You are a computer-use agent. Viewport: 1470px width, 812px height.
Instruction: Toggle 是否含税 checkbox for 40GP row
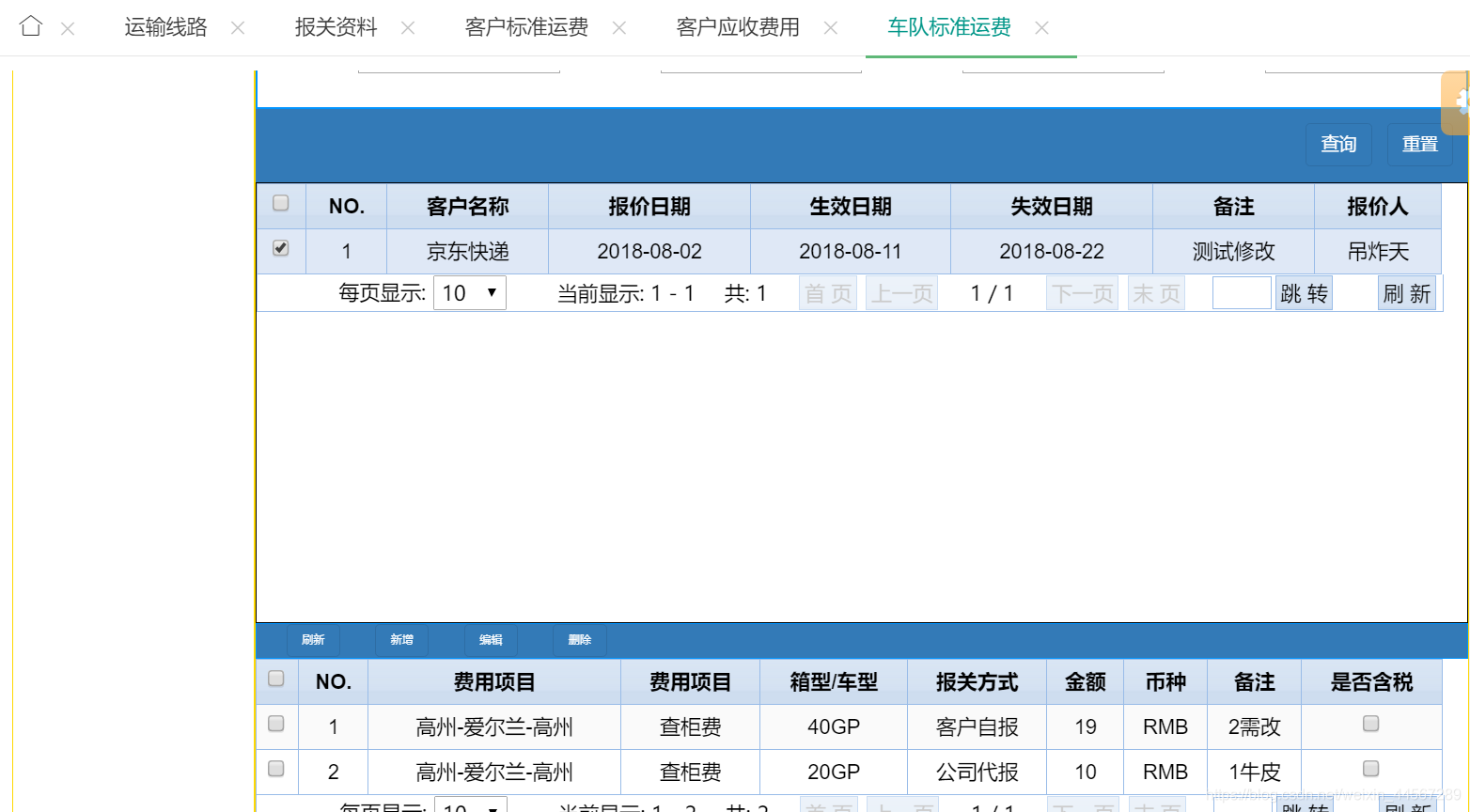[x=1371, y=724]
